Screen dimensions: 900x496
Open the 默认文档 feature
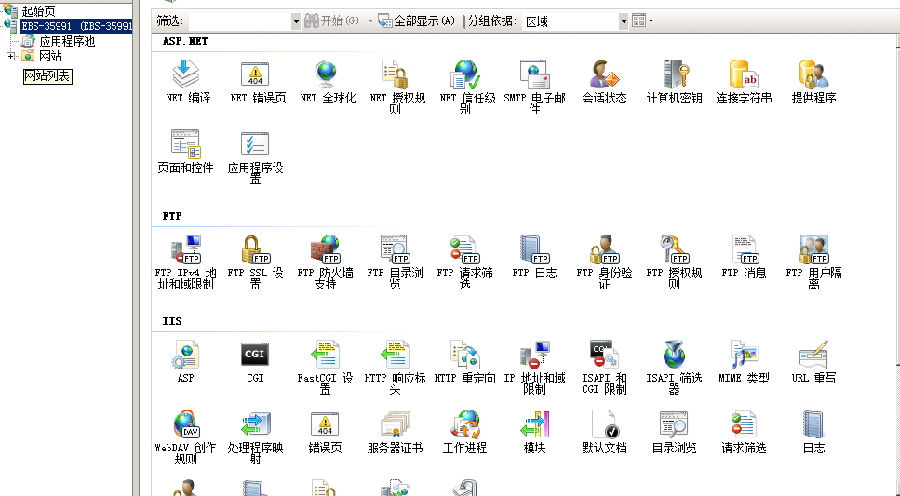pyautogui.click(x=604, y=425)
